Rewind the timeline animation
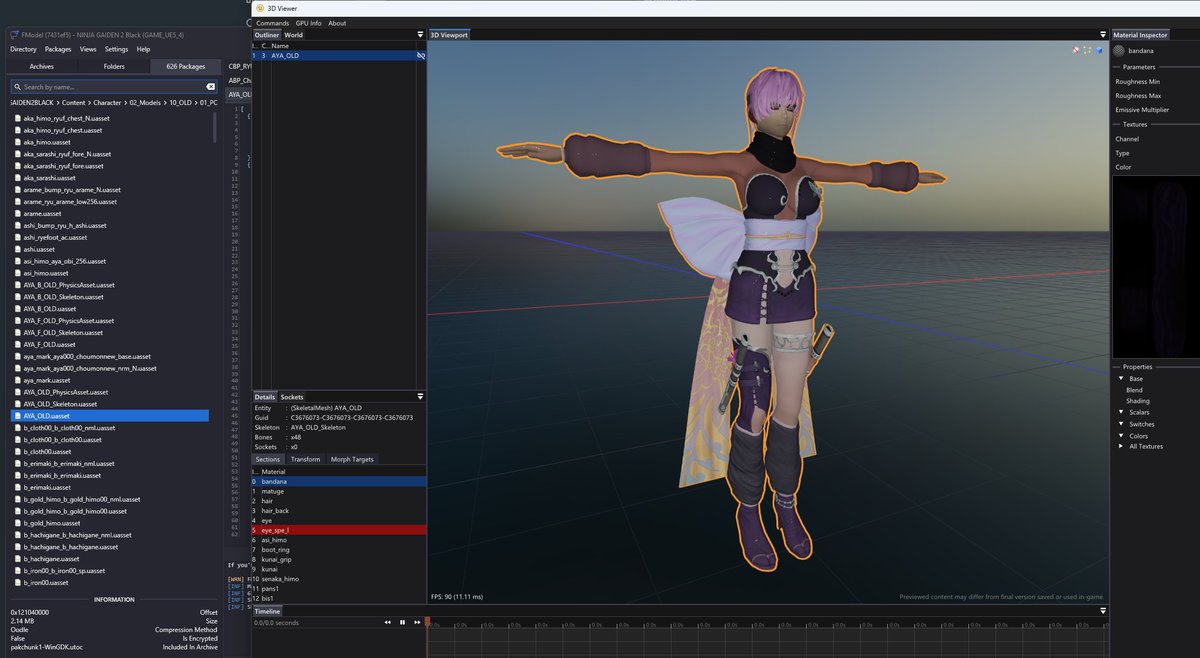The height and width of the screenshot is (658, 1200). pyautogui.click(x=388, y=622)
